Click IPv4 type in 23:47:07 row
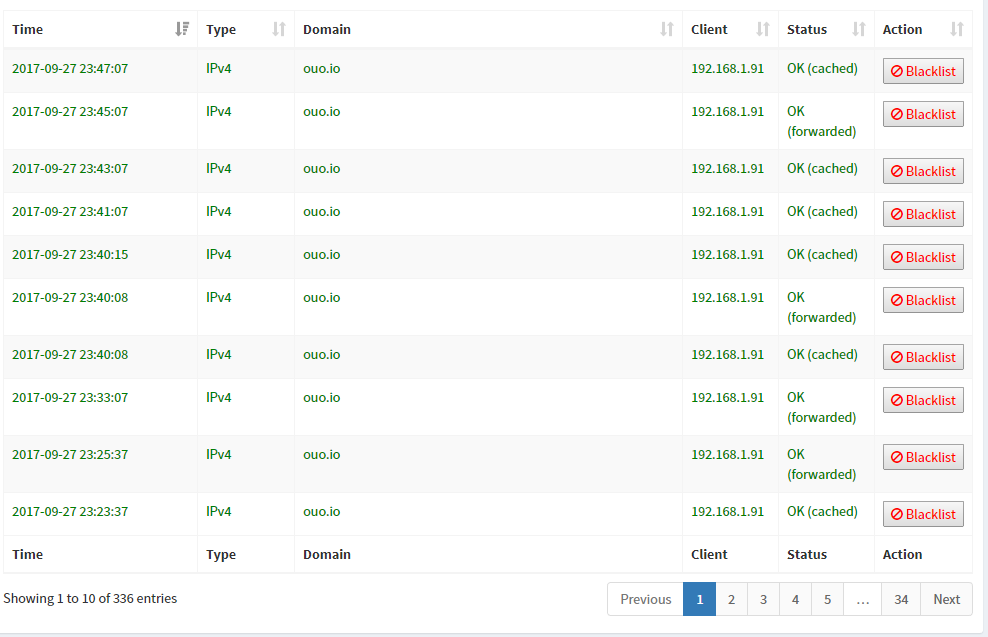Screen dimensions: 988x637 pyautogui.click(x=219, y=68)
